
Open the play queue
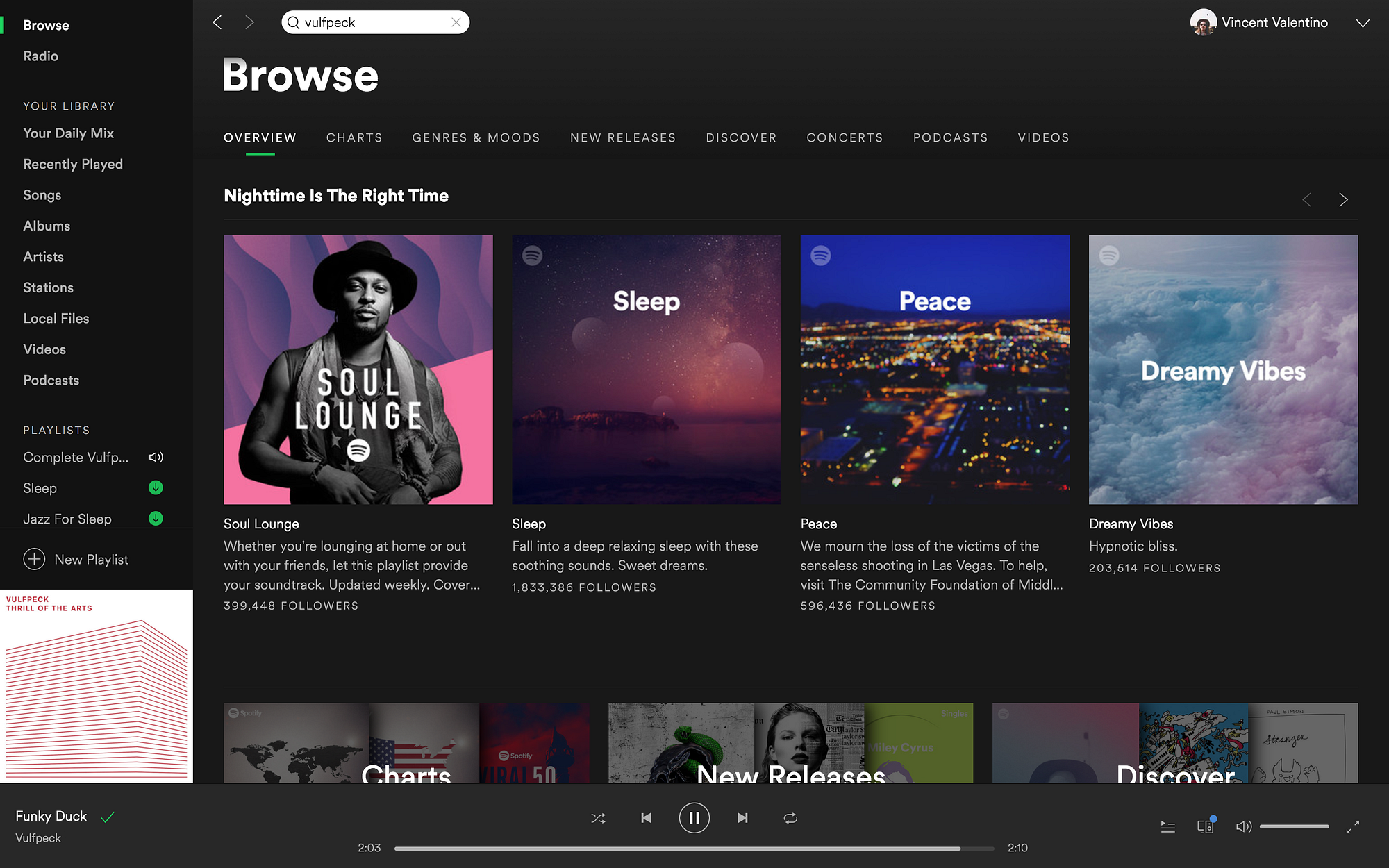pyautogui.click(x=1168, y=826)
